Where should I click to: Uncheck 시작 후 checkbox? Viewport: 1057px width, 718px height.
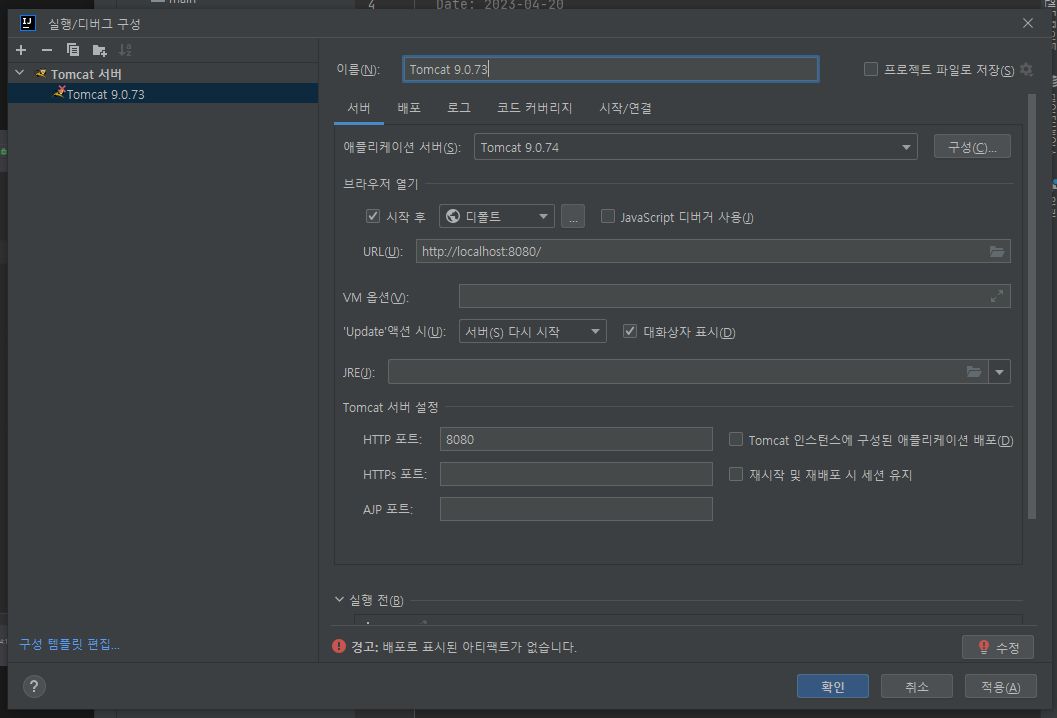tap(373, 216)
